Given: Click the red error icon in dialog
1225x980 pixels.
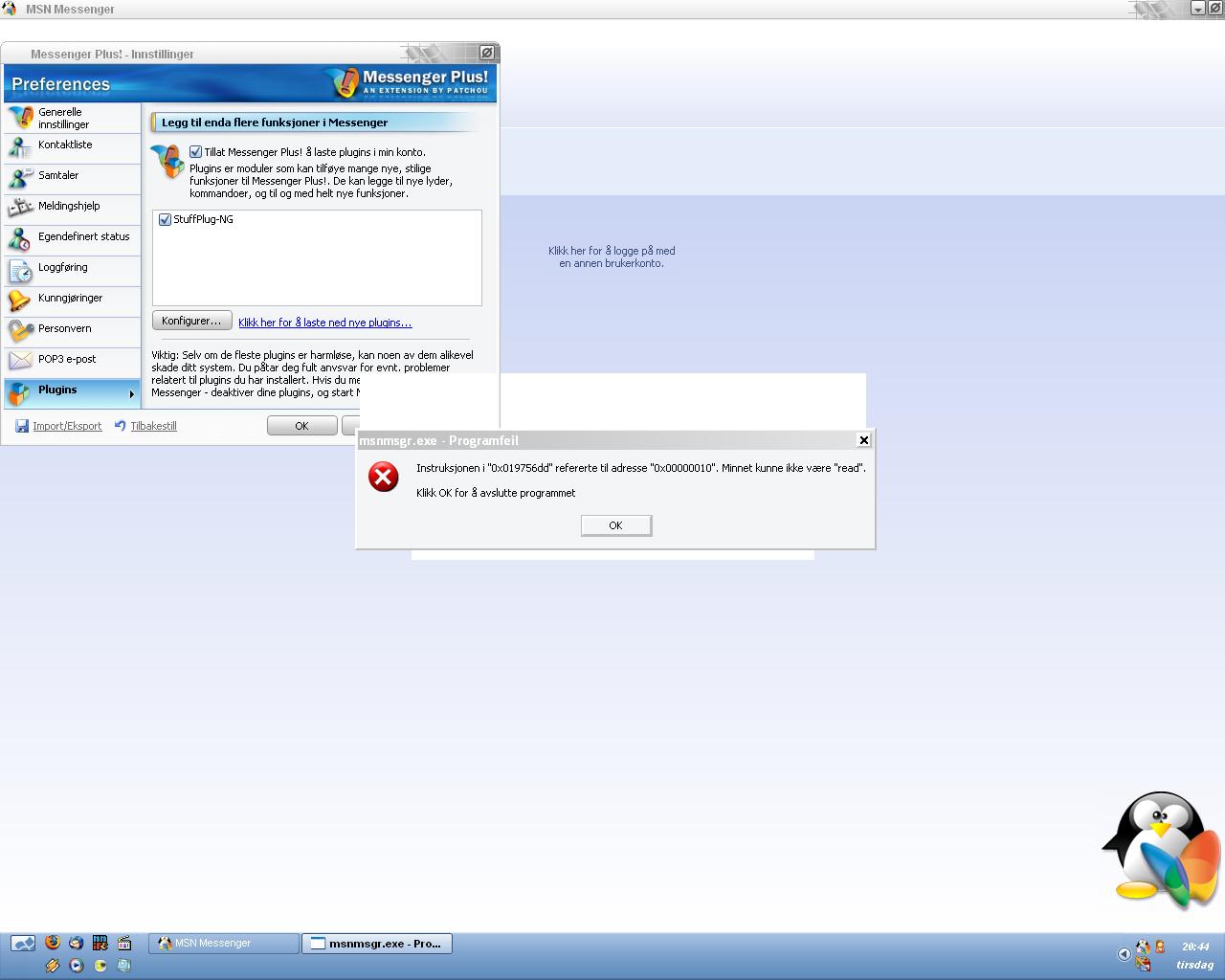Looking at the screenshot, I should coord(384,477).
